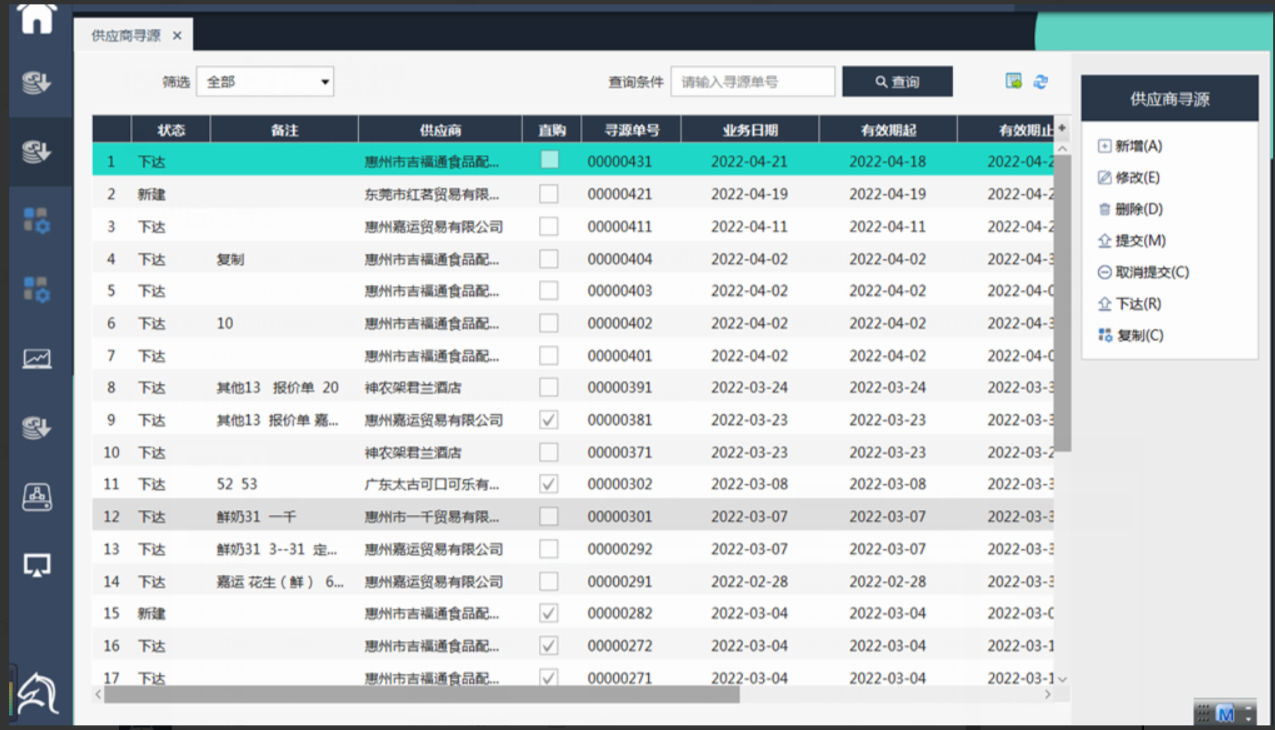Image resolution: width=1275 pixels, height=730 pixels.
Task: Click the home icon in the sidebar
Action: 37,19
